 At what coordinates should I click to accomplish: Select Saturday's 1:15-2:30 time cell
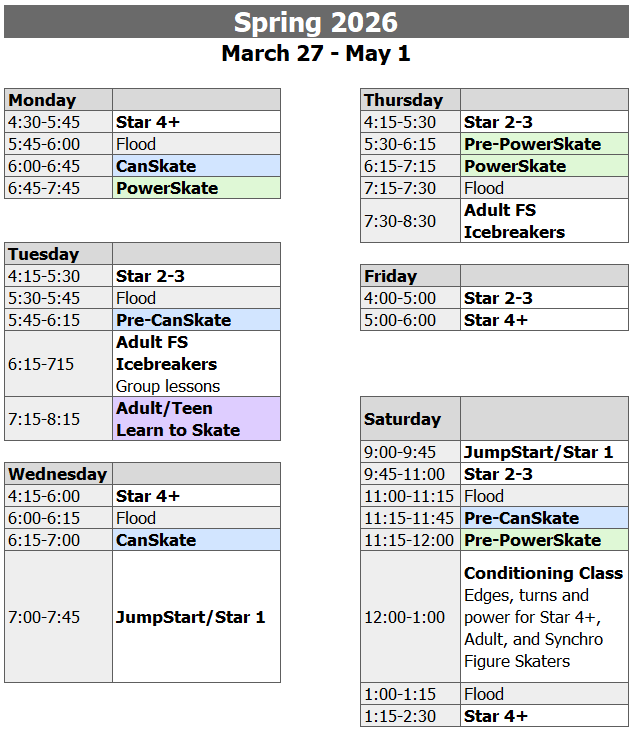(x=410, y=716)
